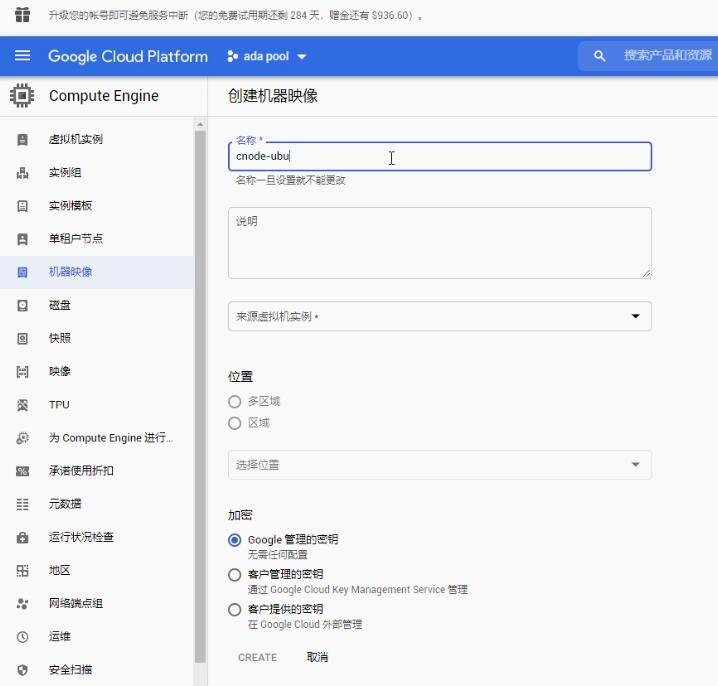
Task: Open 实例组 in the sidebar
Action: coord(65,173)
